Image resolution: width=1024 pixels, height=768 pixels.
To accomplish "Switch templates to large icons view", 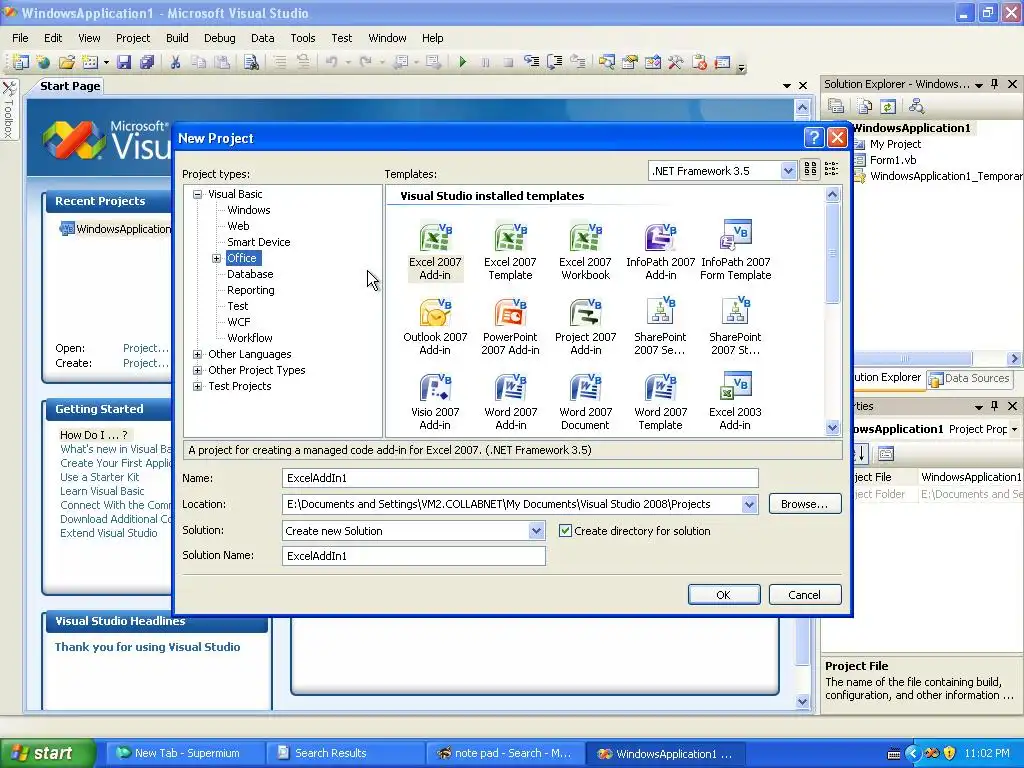I will 810,170.
